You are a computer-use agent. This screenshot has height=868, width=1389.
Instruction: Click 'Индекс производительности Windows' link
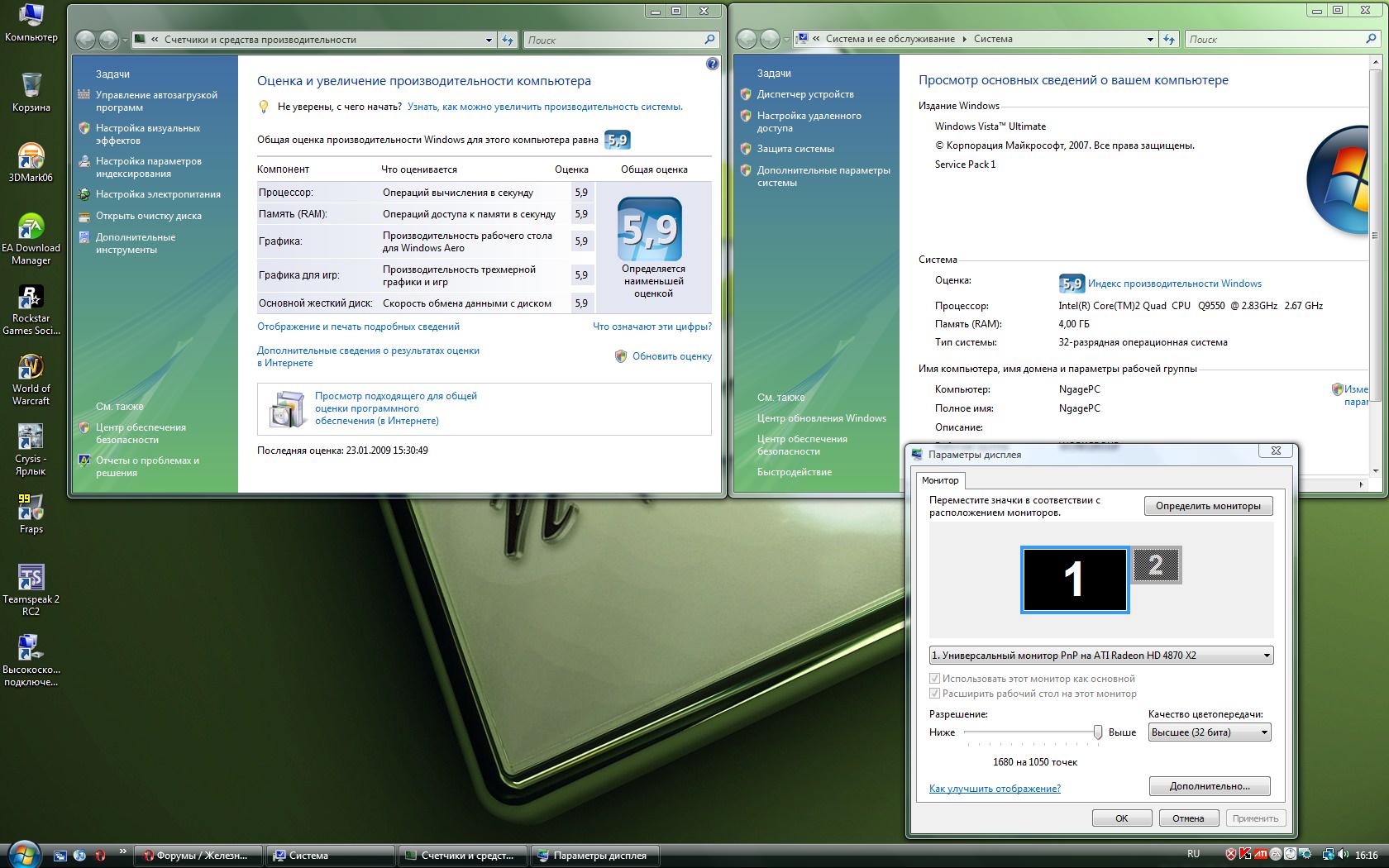tap(1175, 284)
